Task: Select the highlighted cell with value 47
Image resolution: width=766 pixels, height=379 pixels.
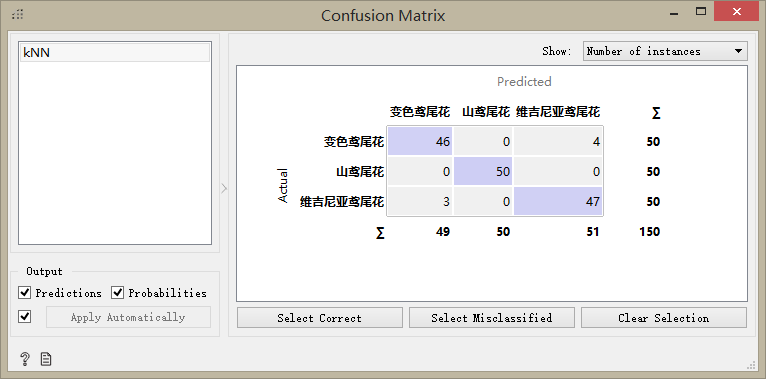Action: pos(558,201)
